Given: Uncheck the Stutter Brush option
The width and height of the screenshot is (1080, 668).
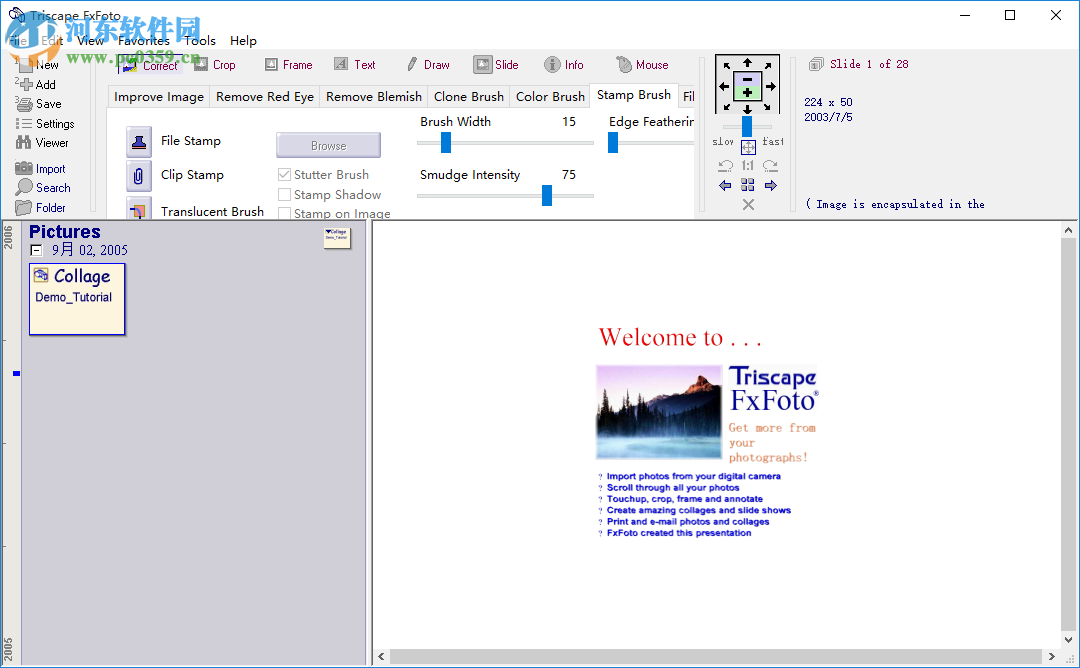Looking at the screenshot, I should (x=284, y=174).
